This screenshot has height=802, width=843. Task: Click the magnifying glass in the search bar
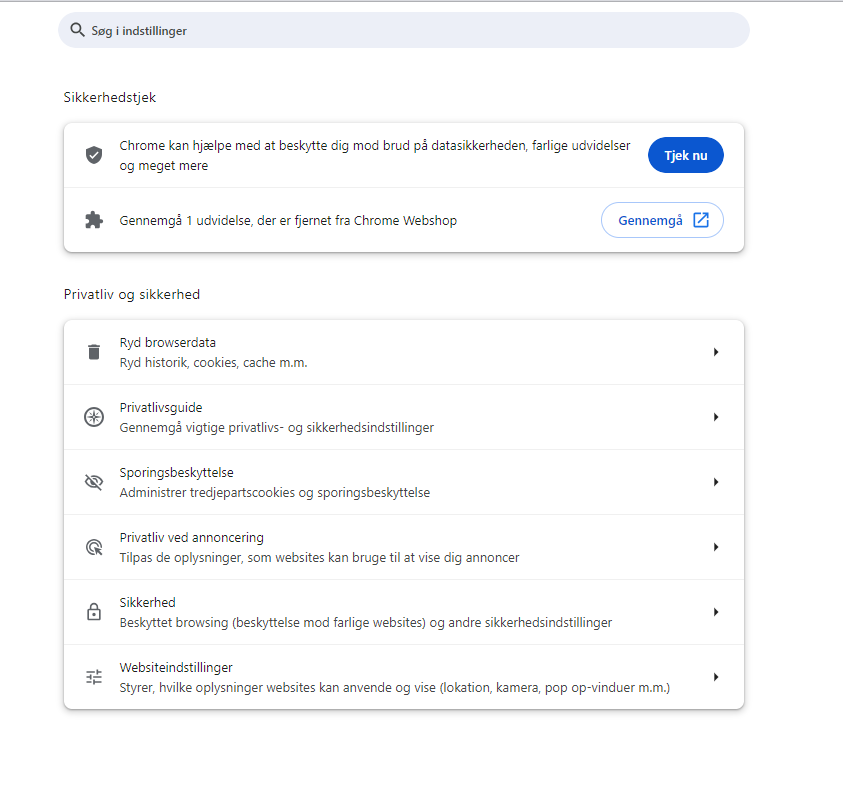coord(78,30)
